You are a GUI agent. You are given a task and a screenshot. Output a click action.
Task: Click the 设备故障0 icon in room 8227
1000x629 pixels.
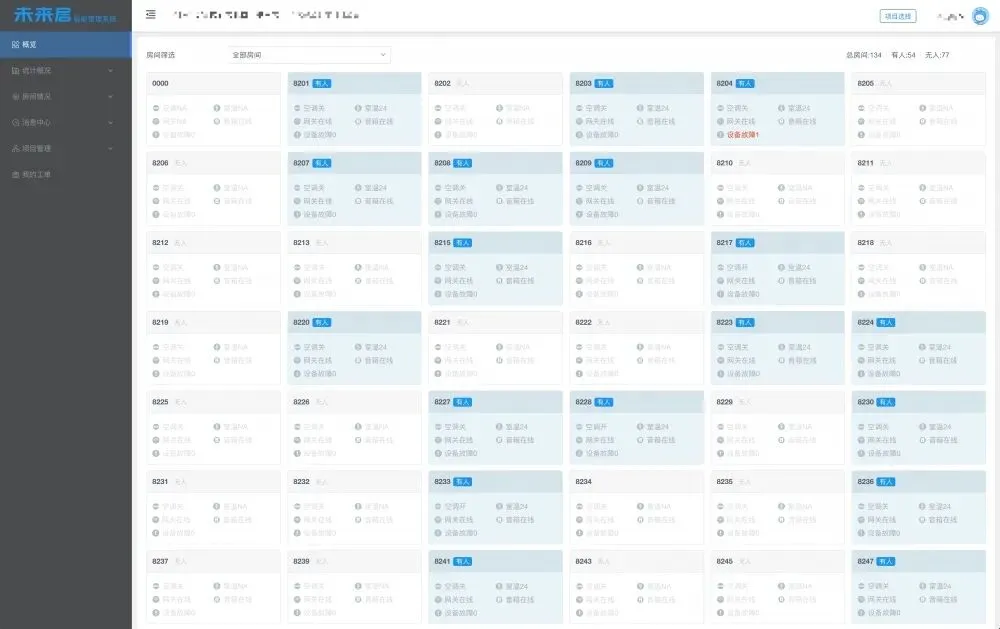click(x=438, y=453)
